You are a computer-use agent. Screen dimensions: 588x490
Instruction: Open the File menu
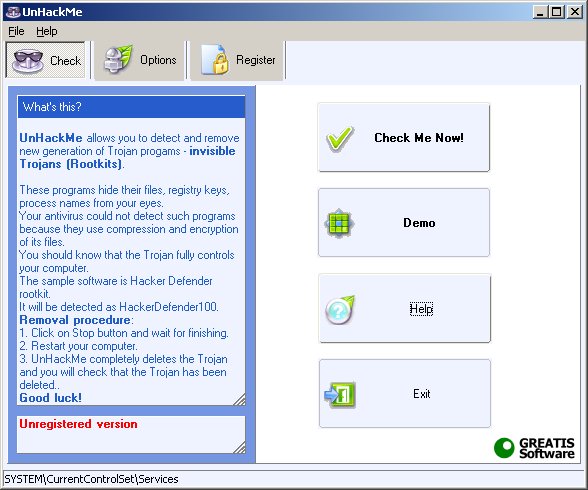point(16,31)
